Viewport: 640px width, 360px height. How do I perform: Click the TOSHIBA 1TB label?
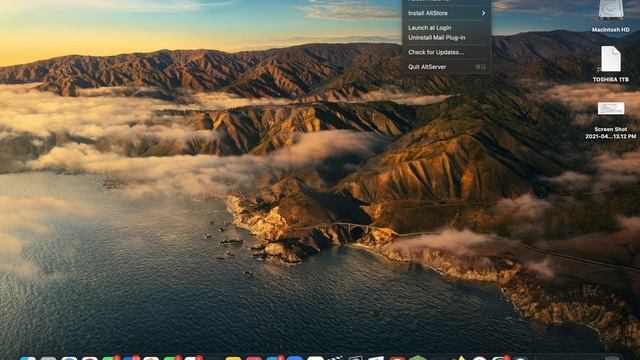click(611, 80)
